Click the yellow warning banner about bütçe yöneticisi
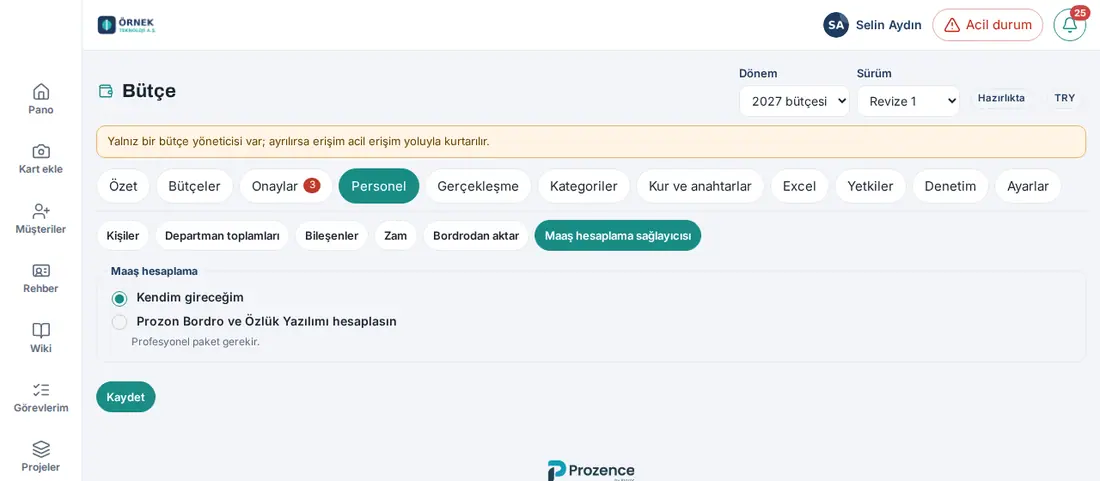Viewport: 1100px width, 481px height. 591,142
